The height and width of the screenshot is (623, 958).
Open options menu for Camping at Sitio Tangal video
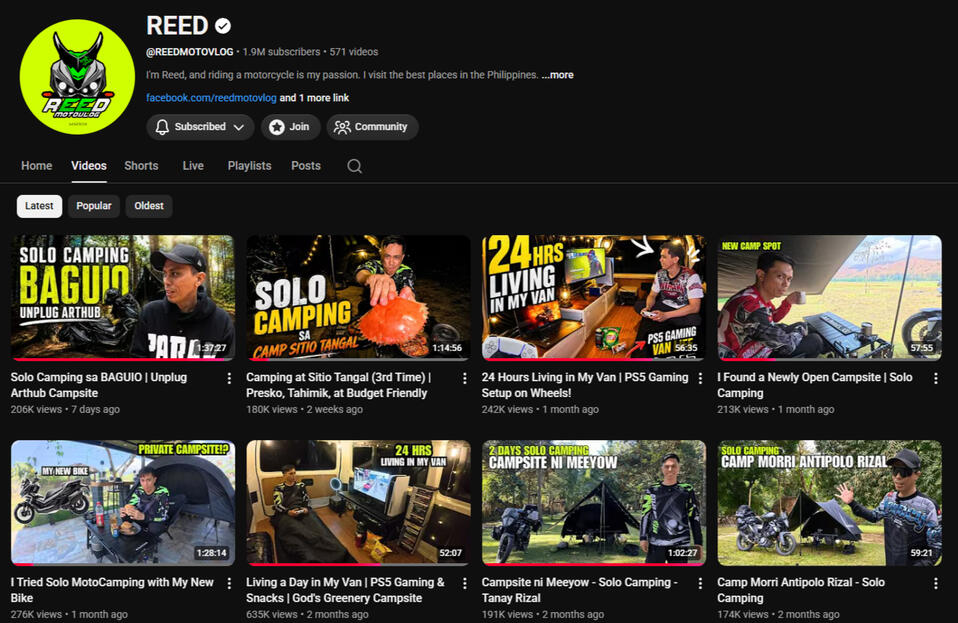(465, 379)
